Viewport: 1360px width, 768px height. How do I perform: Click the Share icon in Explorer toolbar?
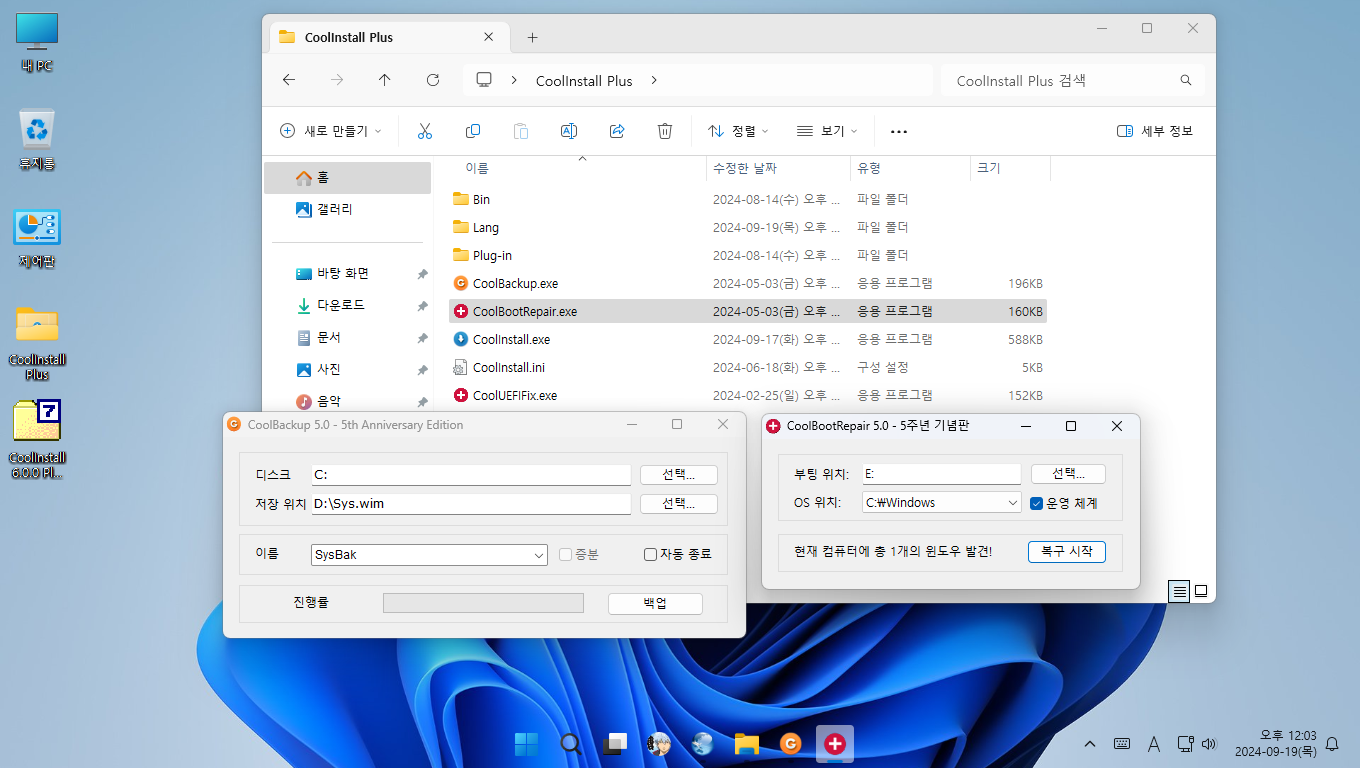pos(617,131)
